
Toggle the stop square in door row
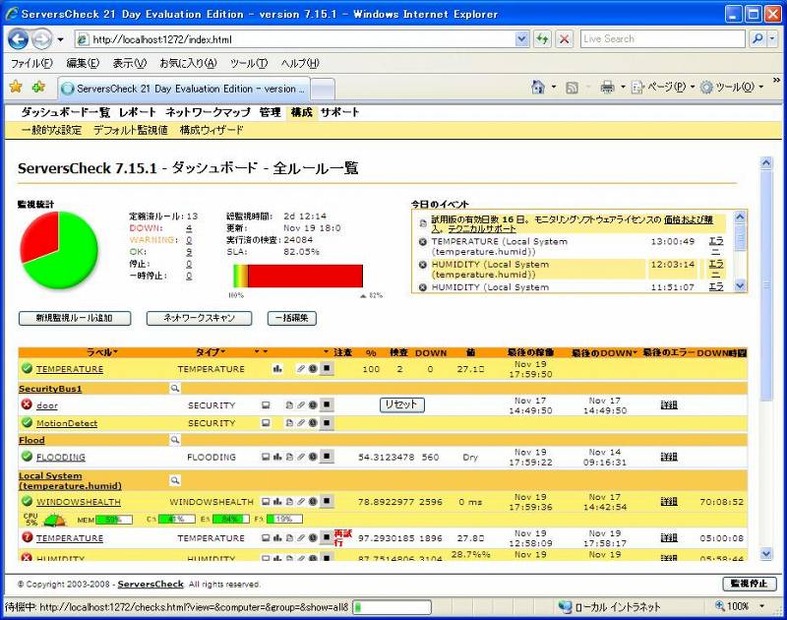327,405
